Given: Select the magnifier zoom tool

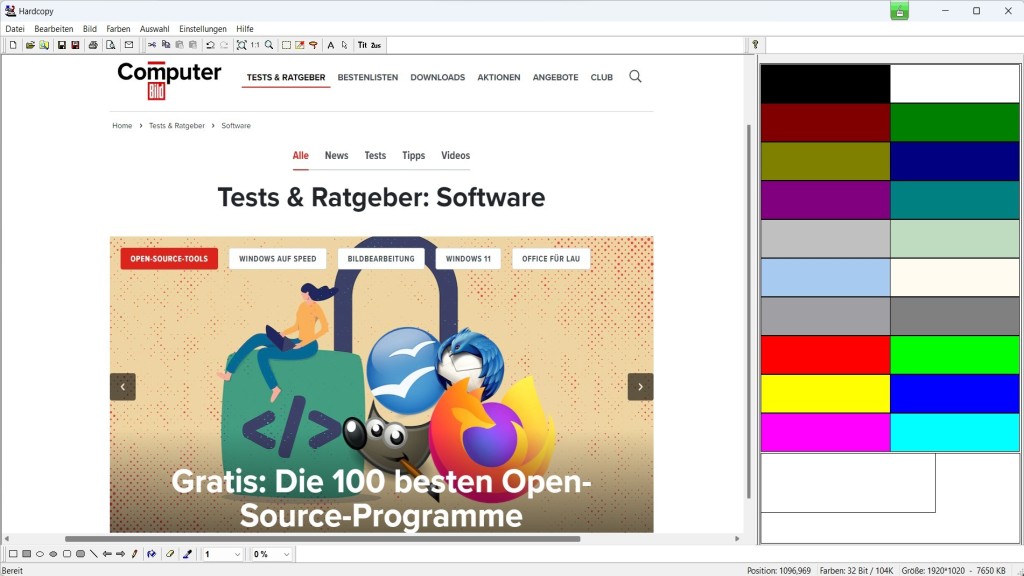Looking at the screenshot, I should [269, 45].
